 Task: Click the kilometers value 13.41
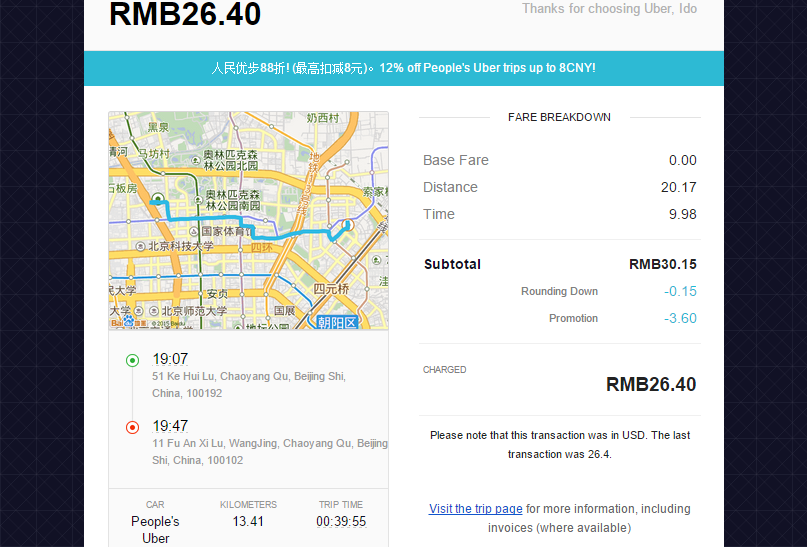(x=248, y=521)
